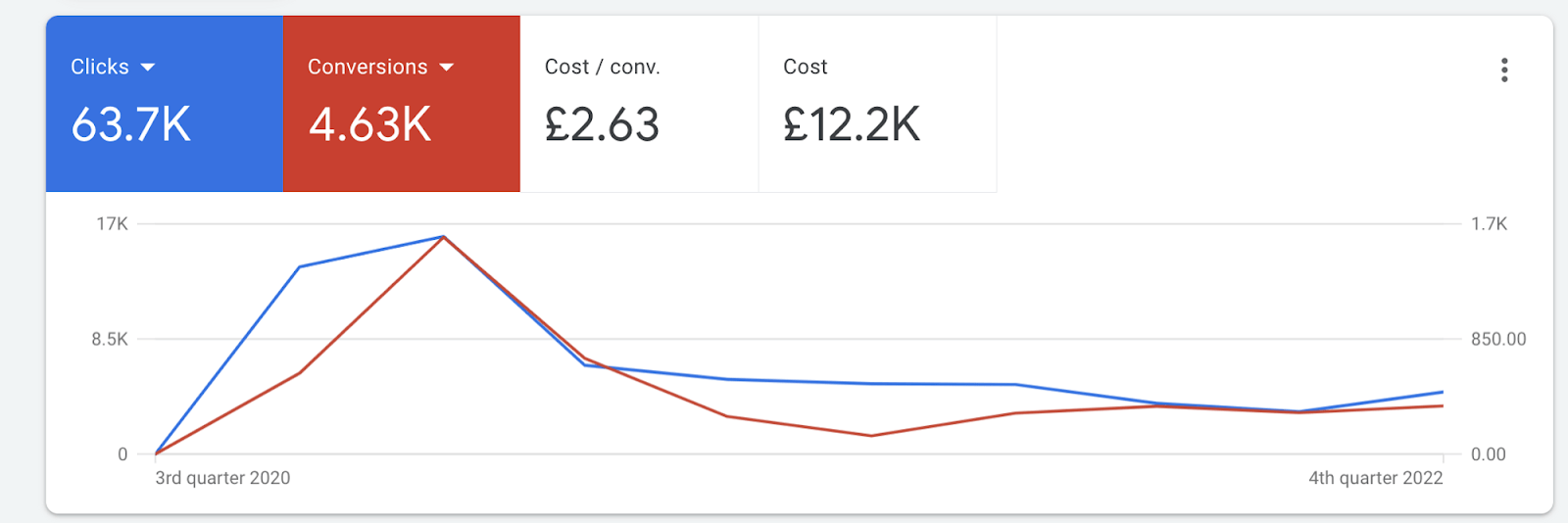Click the Cost / conv. metric card
The image size is (1568, 523).
click(639, 104)
